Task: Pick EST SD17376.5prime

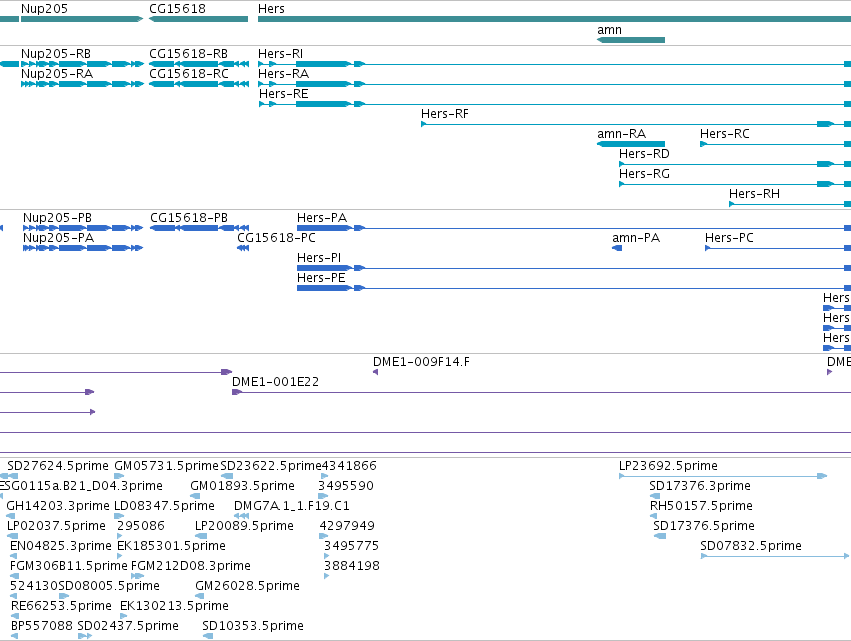Action: pos(704,526)
